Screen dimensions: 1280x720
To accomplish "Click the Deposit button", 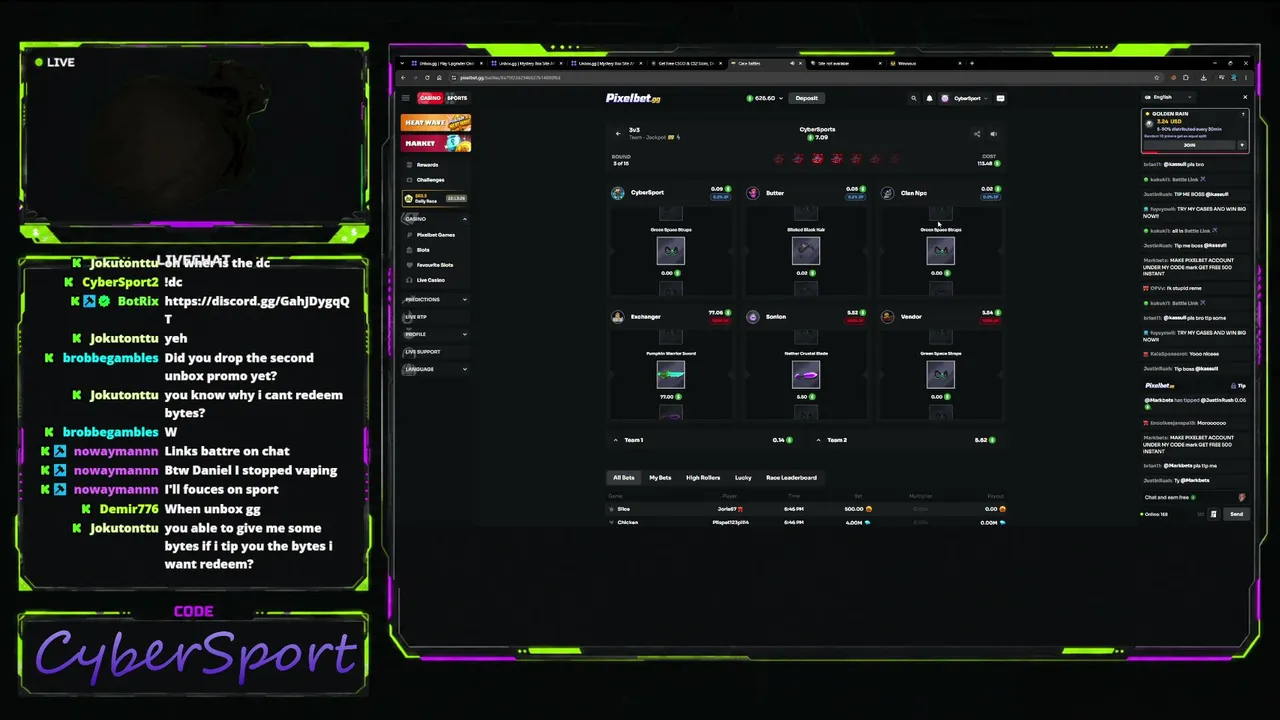I will click(x=807, y=98).
